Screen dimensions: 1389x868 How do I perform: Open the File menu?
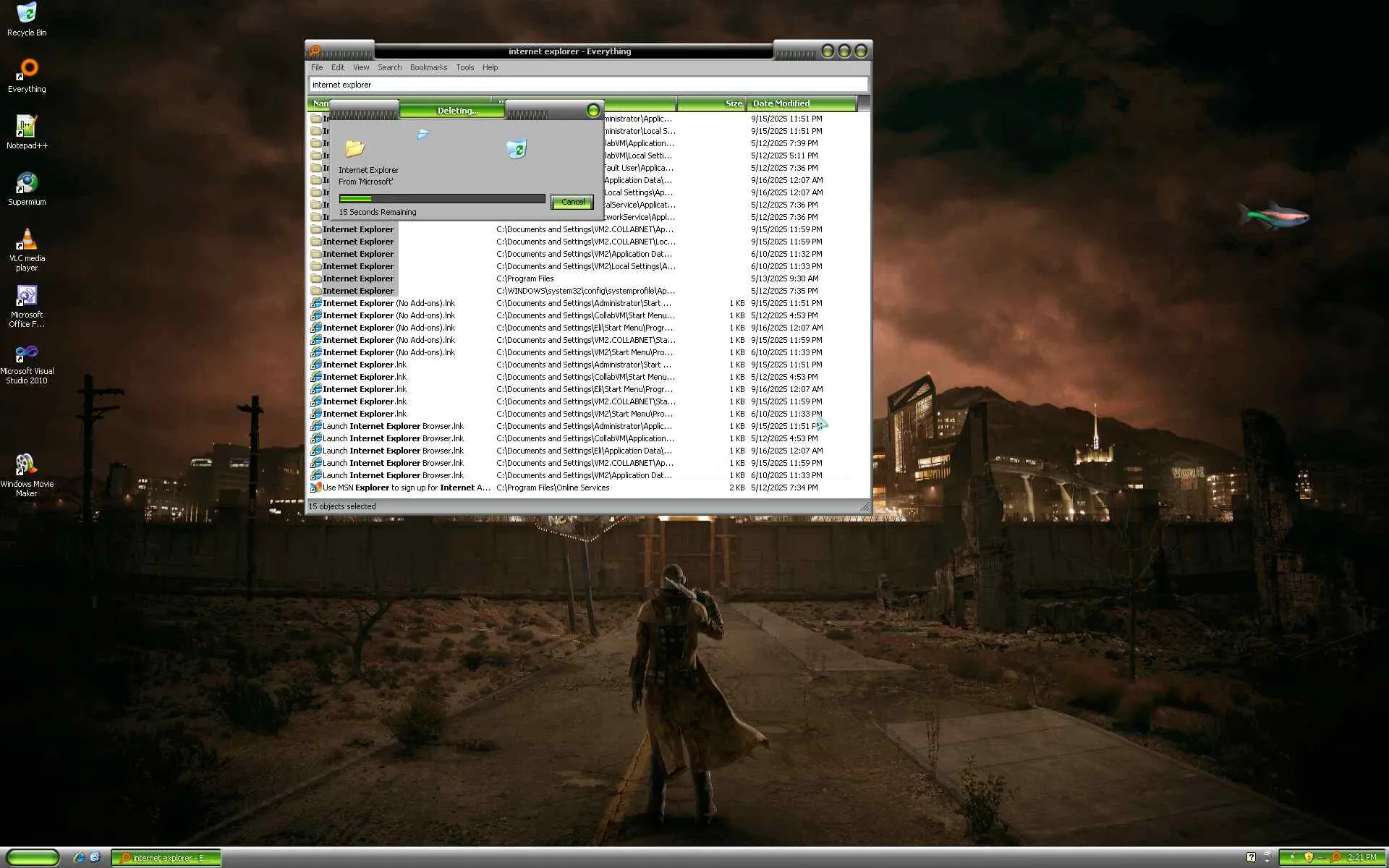[317, 67]
